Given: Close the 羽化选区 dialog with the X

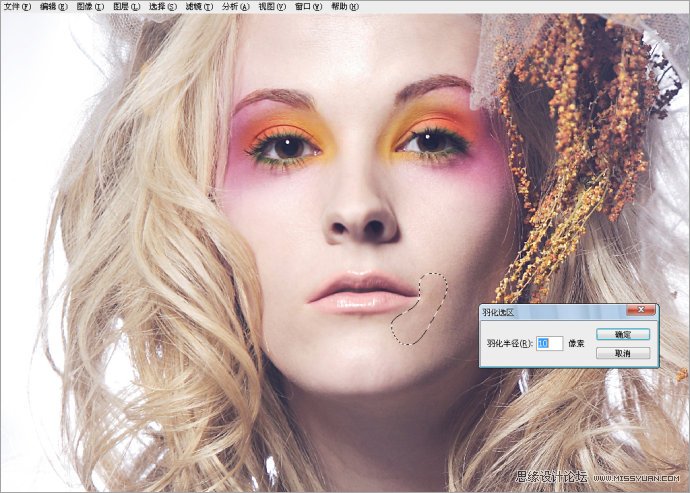Looking at the screenshot, I should click(x=641, y=311).
